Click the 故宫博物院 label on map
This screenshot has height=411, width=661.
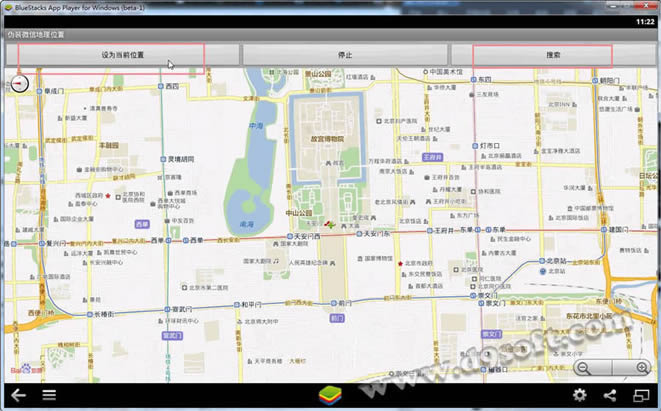326,139
